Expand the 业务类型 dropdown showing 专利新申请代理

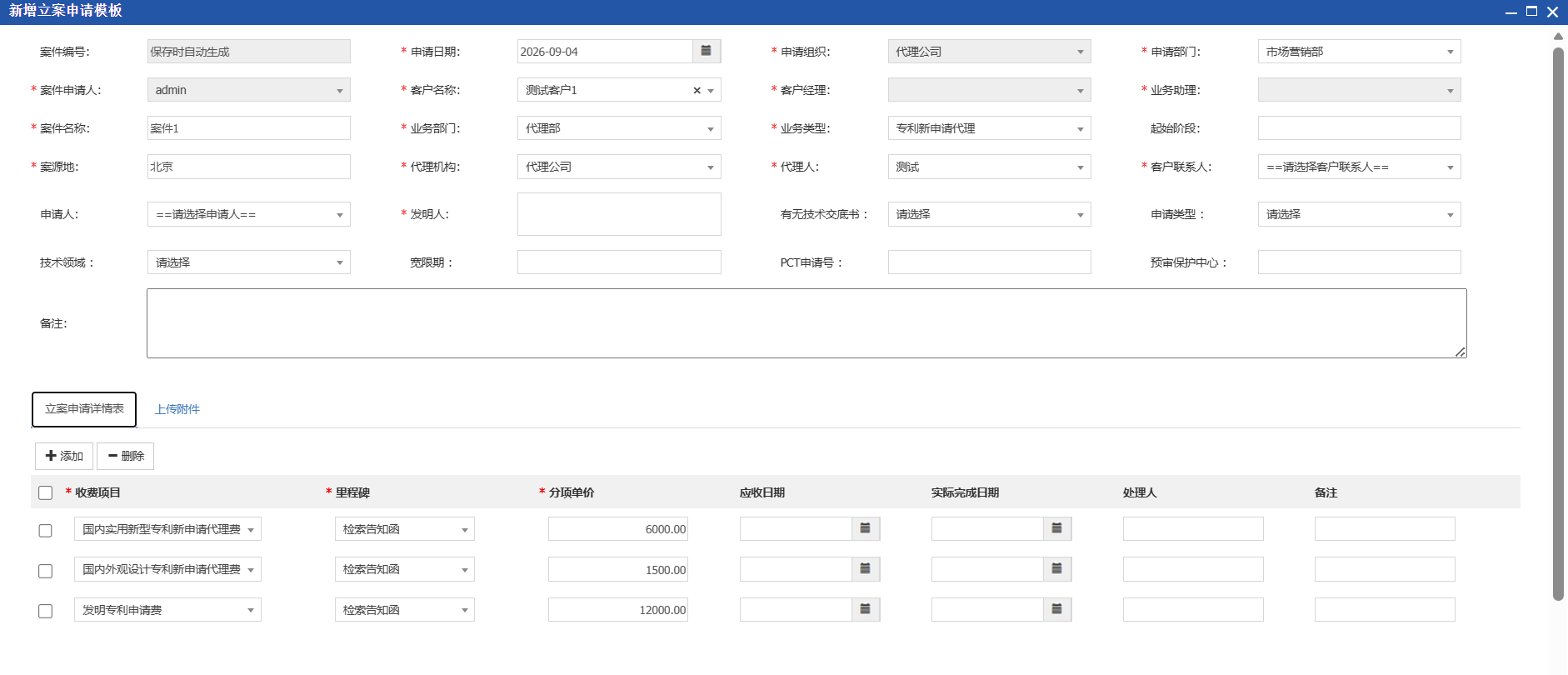[989, 128]
